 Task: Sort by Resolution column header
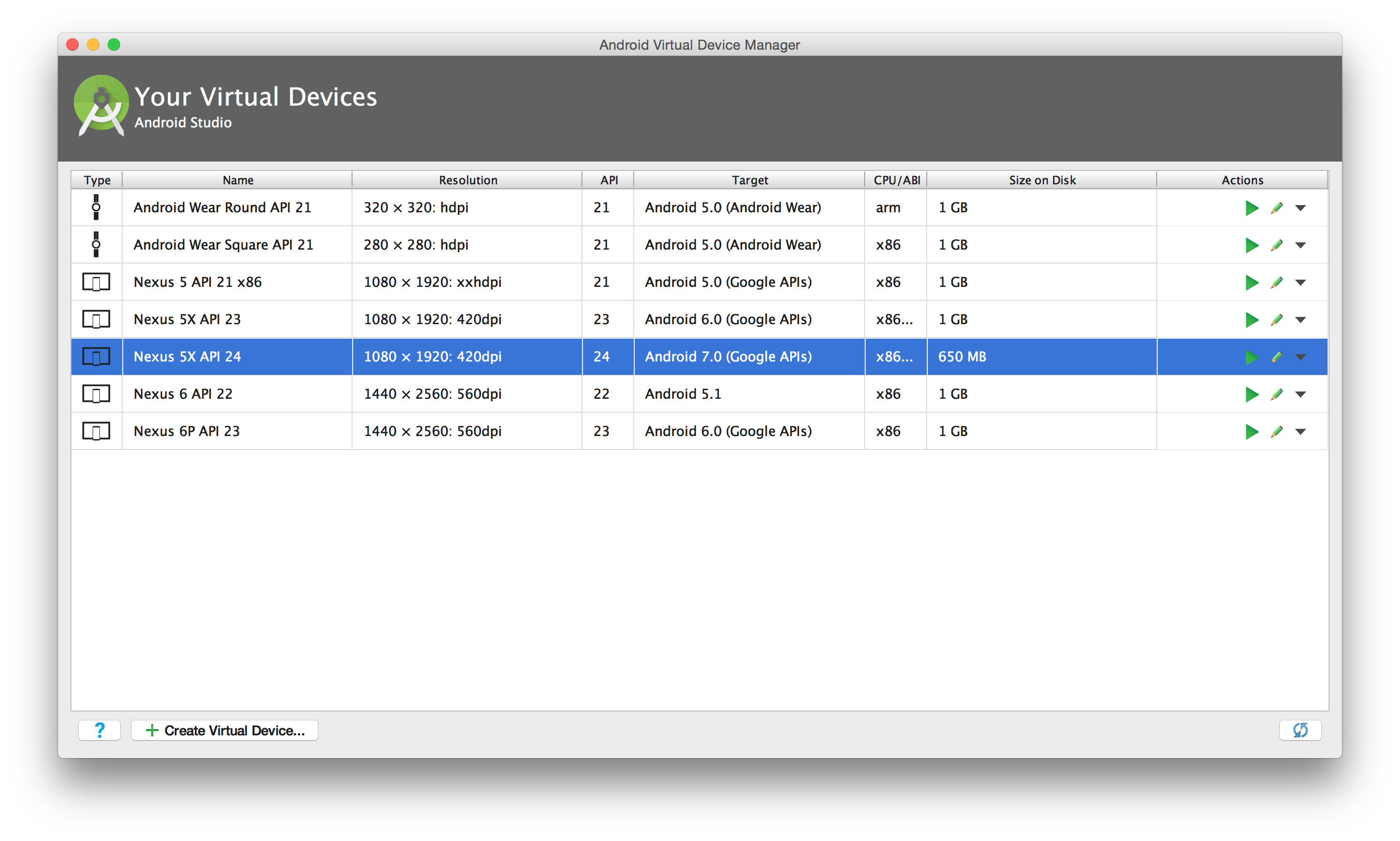(x=468, y=180)
